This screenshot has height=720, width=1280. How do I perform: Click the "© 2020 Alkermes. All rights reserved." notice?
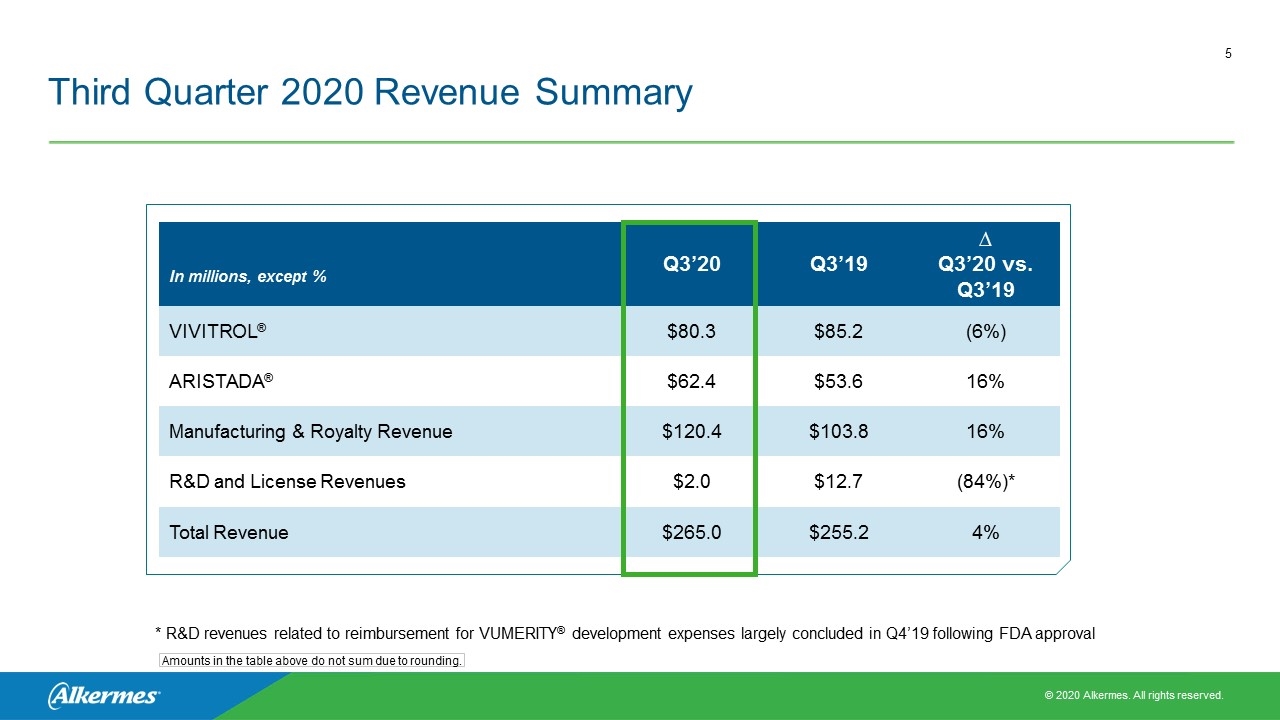pyautogui.click(x=1133, y=695)
